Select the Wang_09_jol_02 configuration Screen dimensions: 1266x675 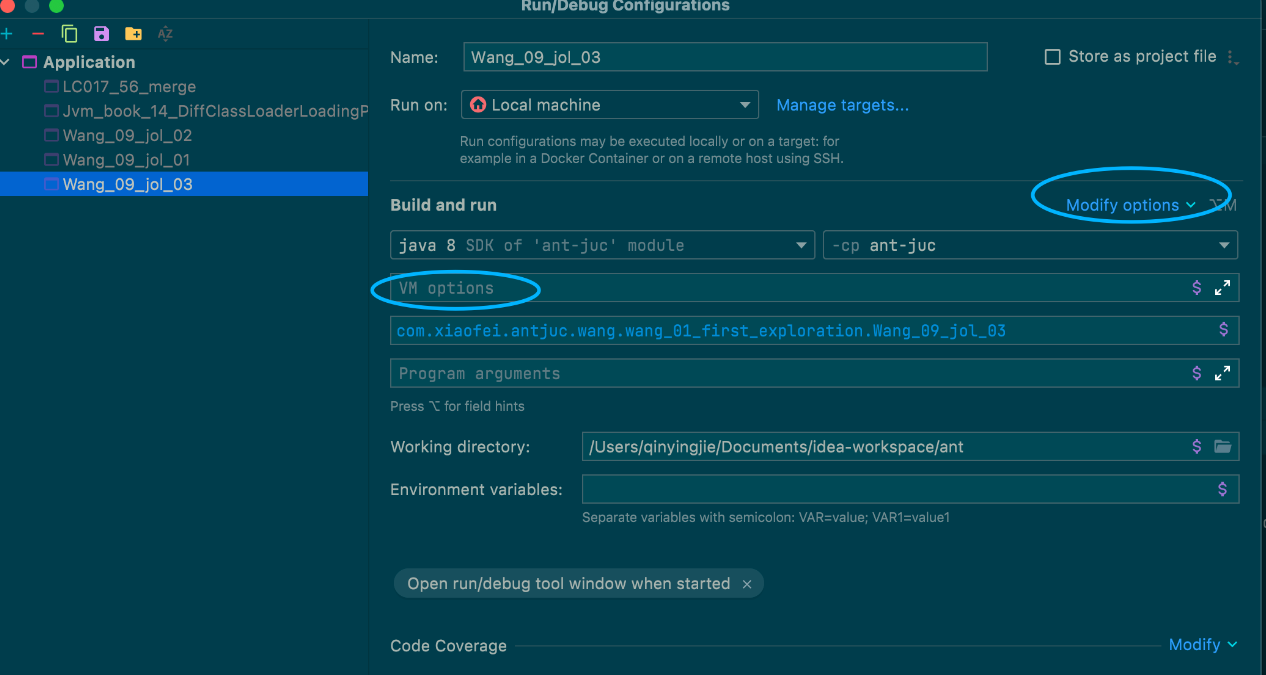[127, 135]
